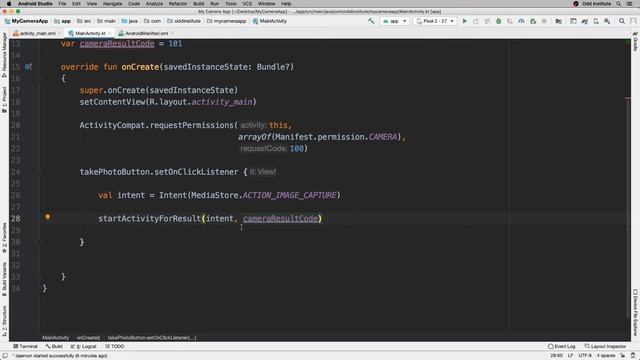Open the Favorites side tab
The width and height of the screenshot is (640, 360).
pos(4,238)
